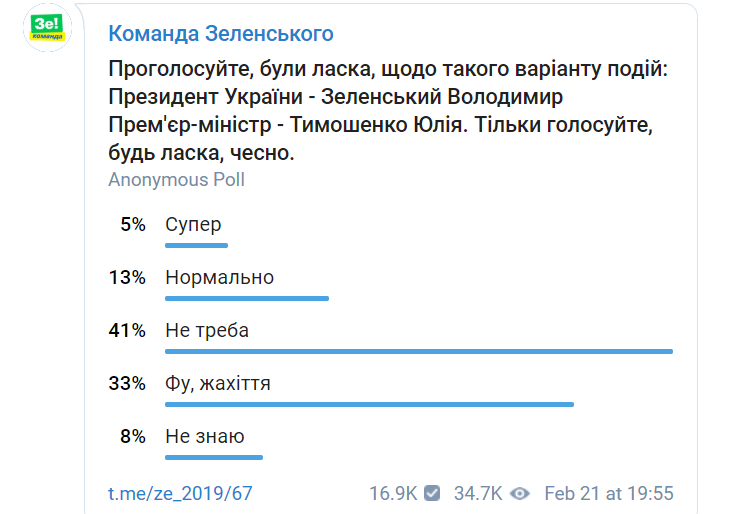Viewport: 742px width, 514px height.
Task: Click the views eye icon near 34.7K
Action: (520, 494)
